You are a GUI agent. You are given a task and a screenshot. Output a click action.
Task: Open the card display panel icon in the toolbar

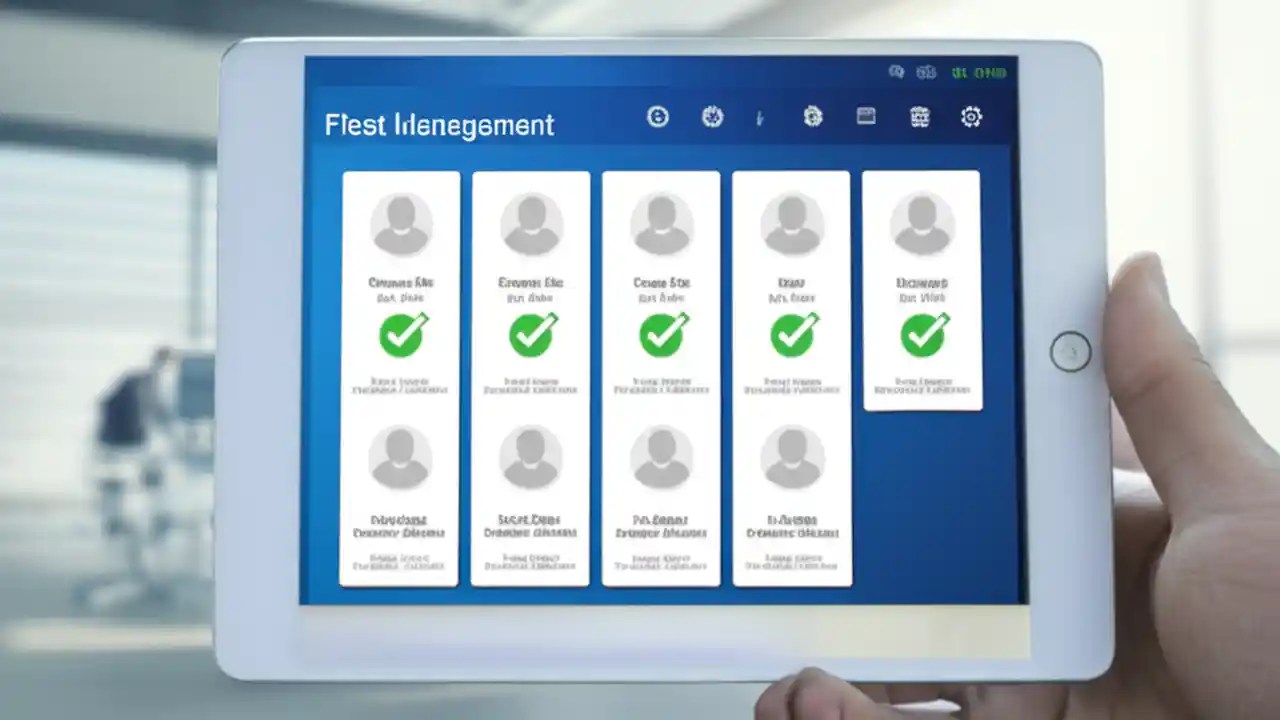tap(865, 117)
